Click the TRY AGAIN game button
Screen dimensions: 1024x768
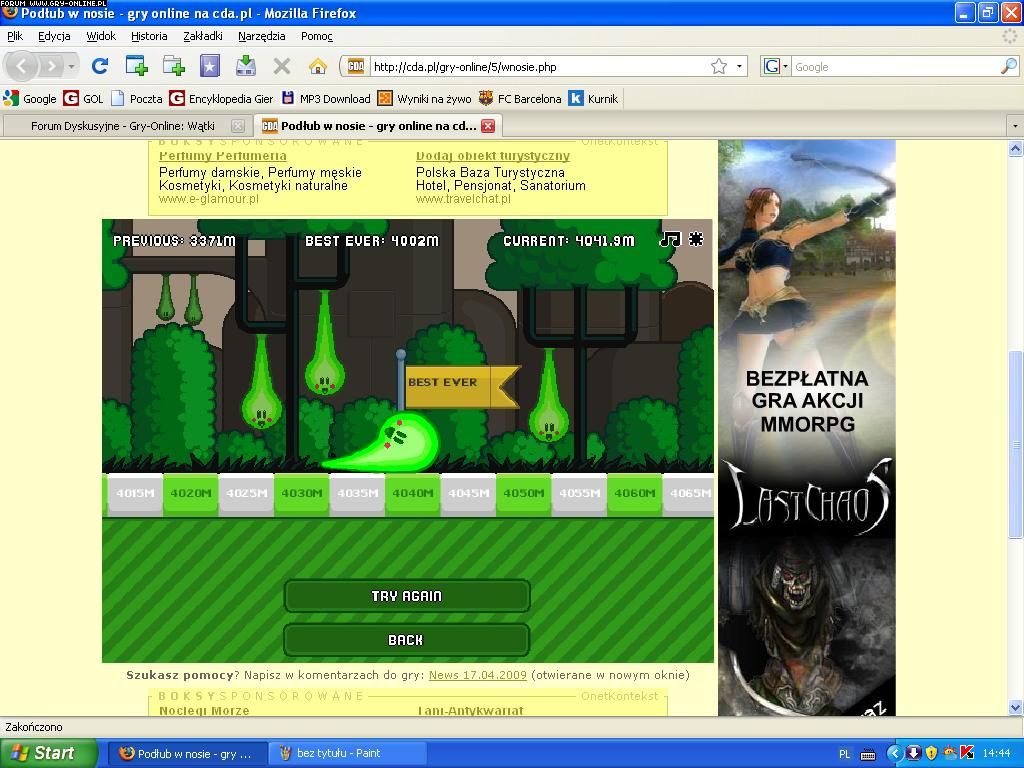click(407, 596)
